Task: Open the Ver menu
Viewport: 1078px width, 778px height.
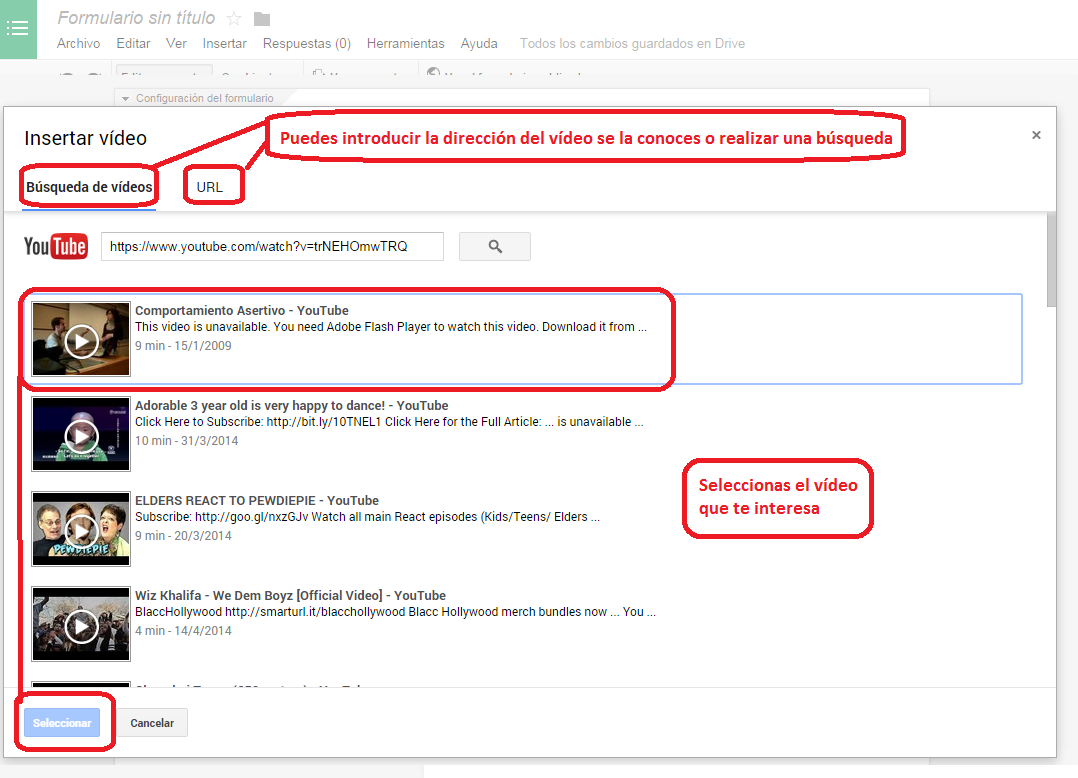Action: [x=176, y=43]
